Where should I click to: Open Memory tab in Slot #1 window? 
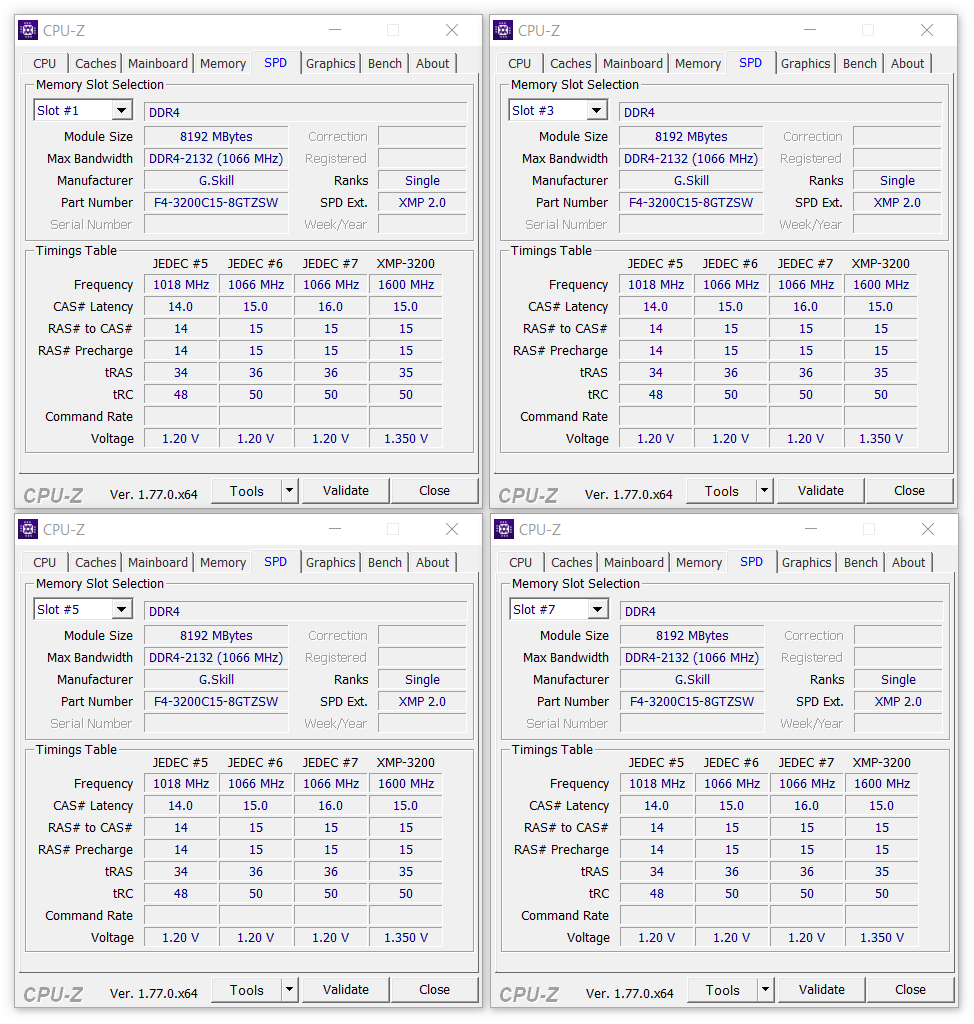(x=223, y=63)
